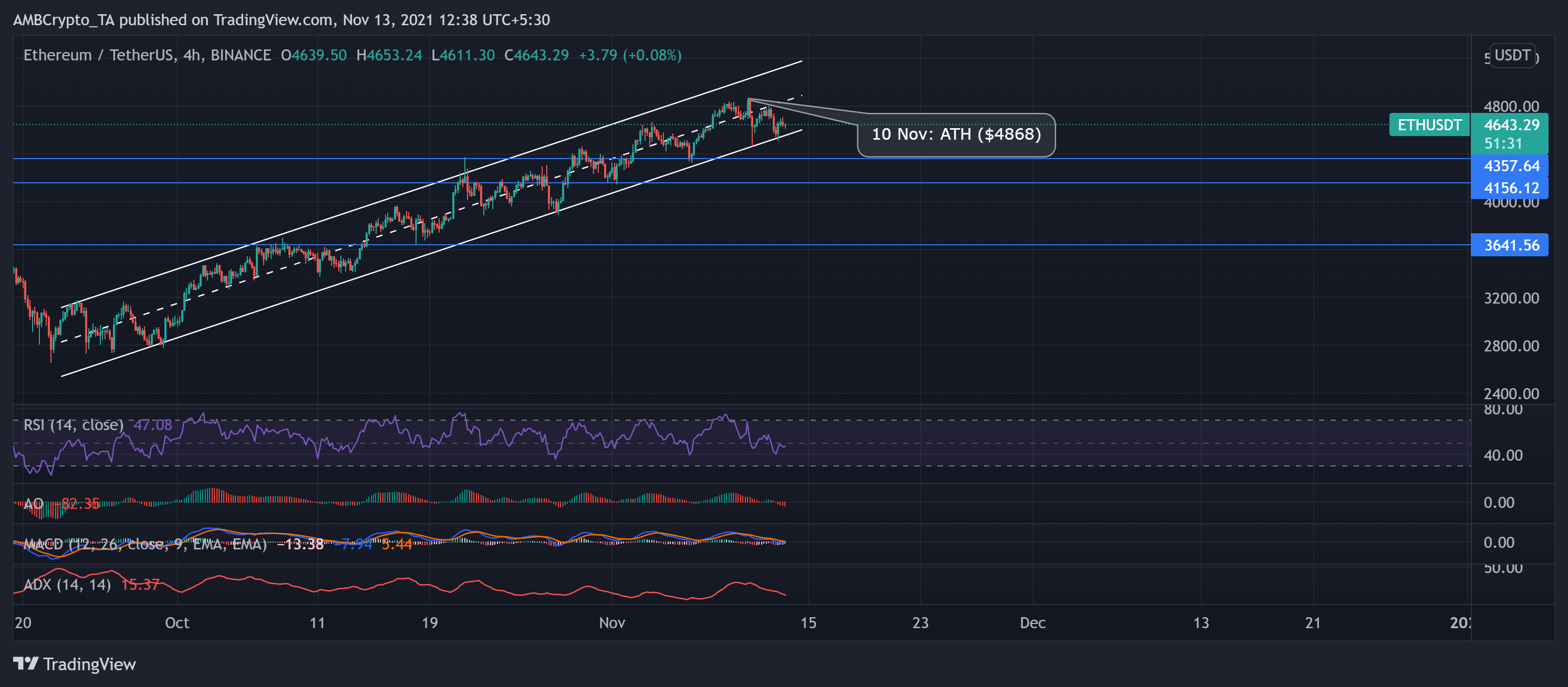This screenshot has width=1568, height=687.
Task: Click the O4639.50 open value
Action: (x=314, y=55)
